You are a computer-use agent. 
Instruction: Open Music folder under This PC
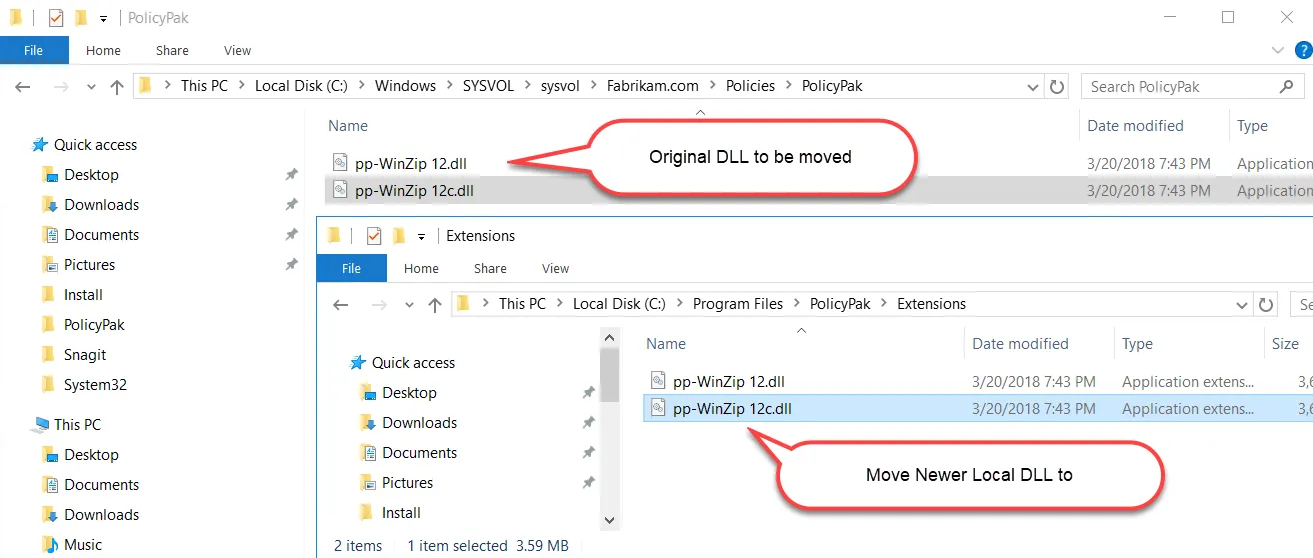pos(83,544)
